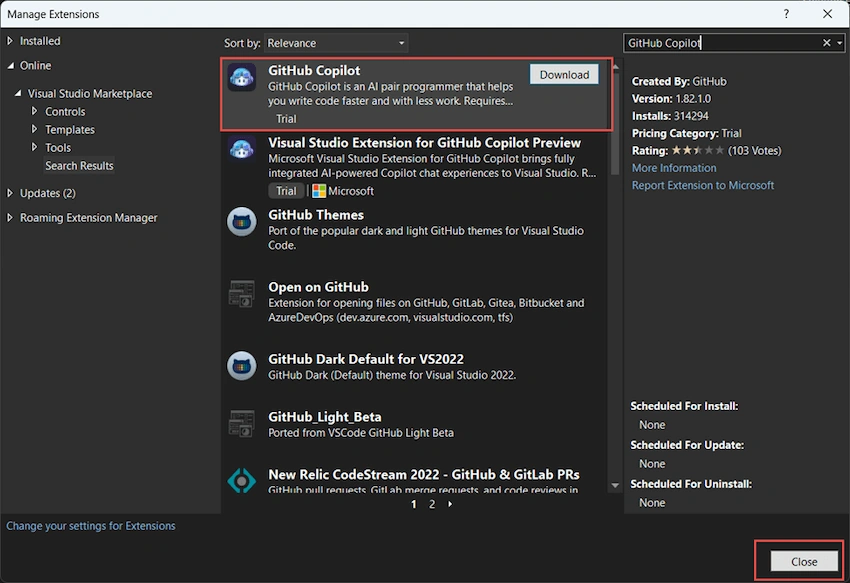Open the Sort by Relevance dropdown
850x583 pixels.
[x=336, y=43]
